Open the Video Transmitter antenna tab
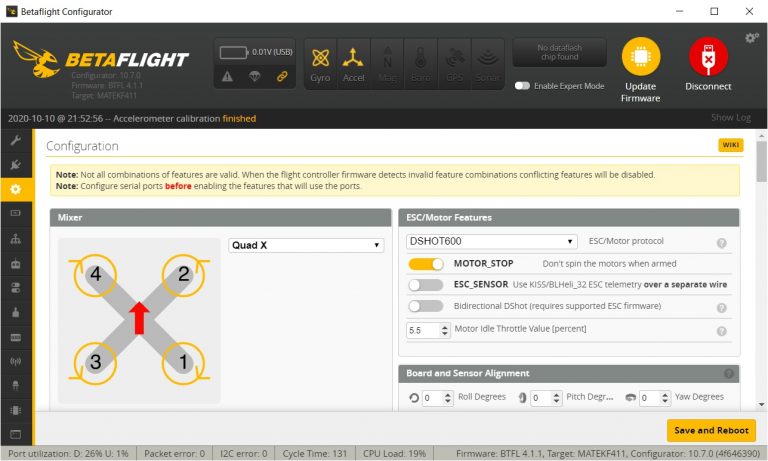Viewport: 768px width, 461px height. click(16, 362)
